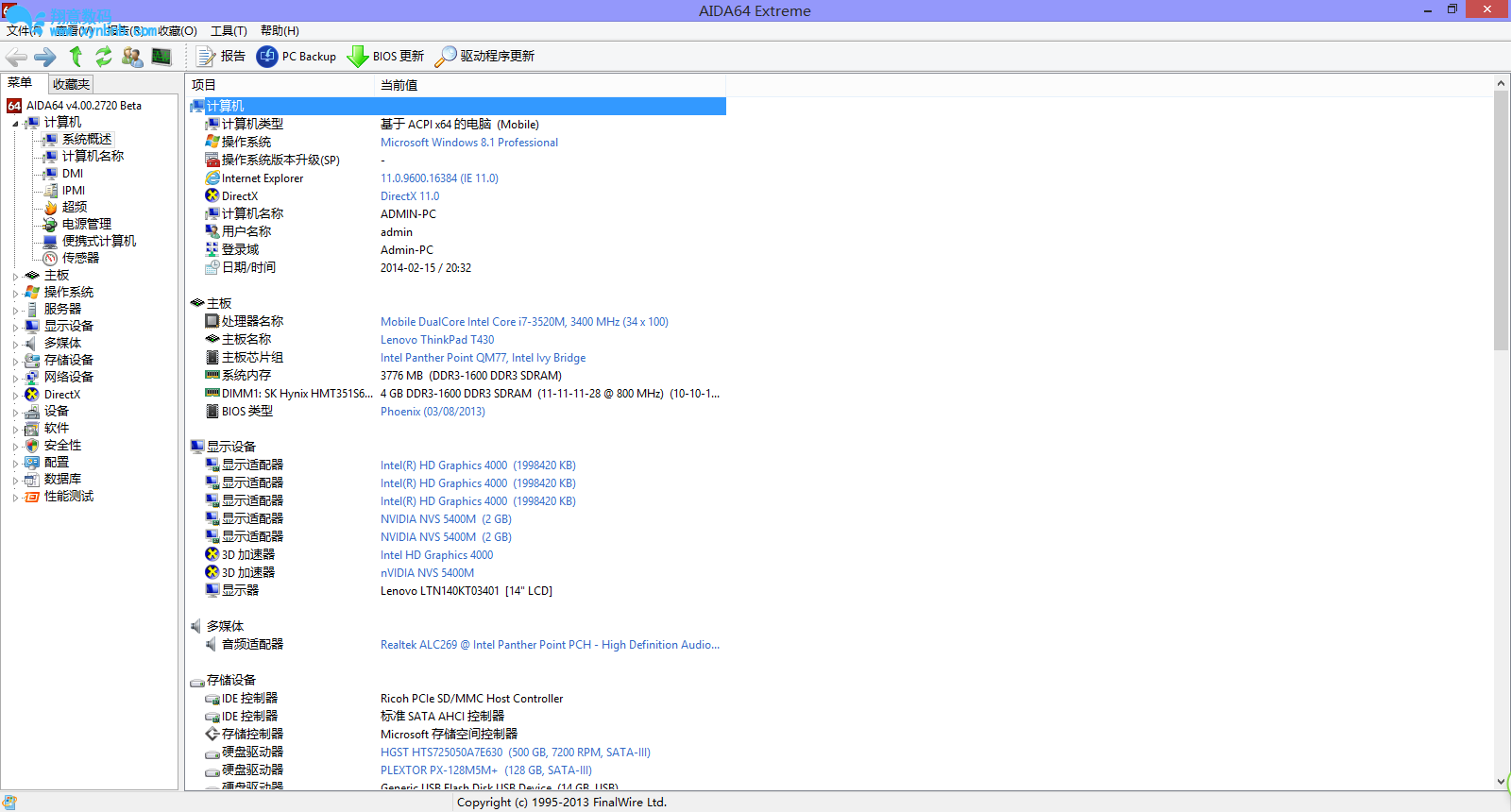
Task: Open the 报告 report wizard from toolbar
Action: (221, 57)
